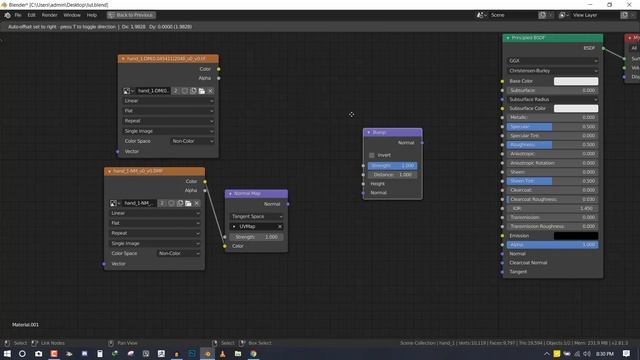Adjust Specular slider in Principled BSDF

point(553,127)
